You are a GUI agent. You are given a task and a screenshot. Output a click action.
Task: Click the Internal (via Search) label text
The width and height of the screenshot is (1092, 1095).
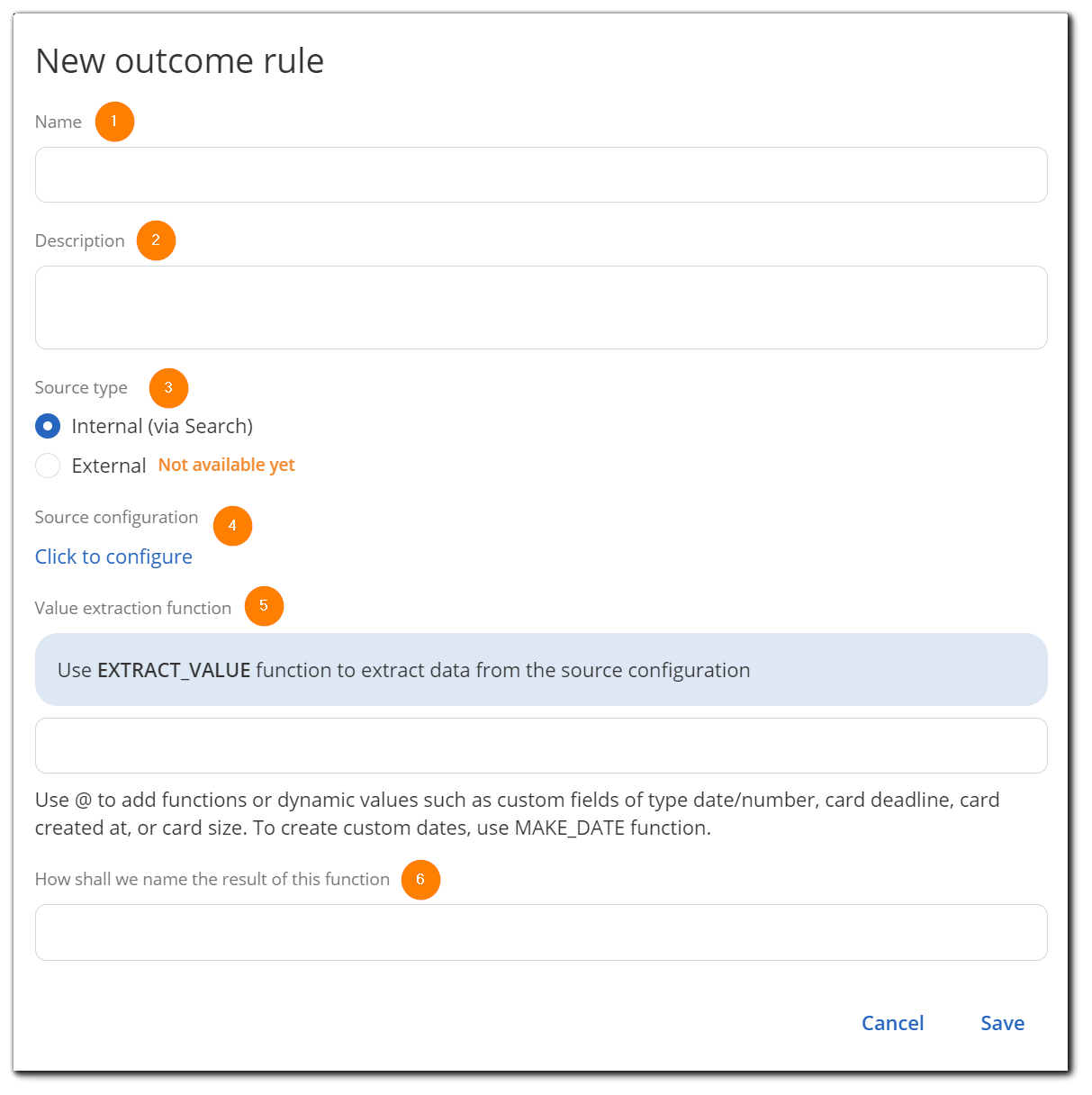click(x=162, y=426)
